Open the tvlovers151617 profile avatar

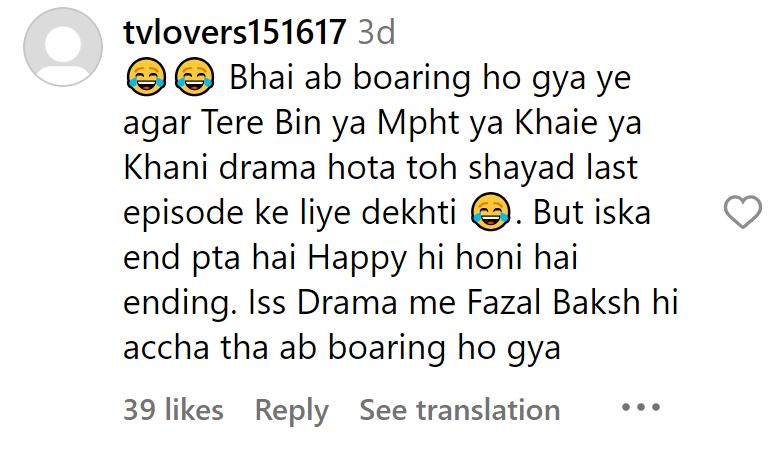tap(63, 46)
